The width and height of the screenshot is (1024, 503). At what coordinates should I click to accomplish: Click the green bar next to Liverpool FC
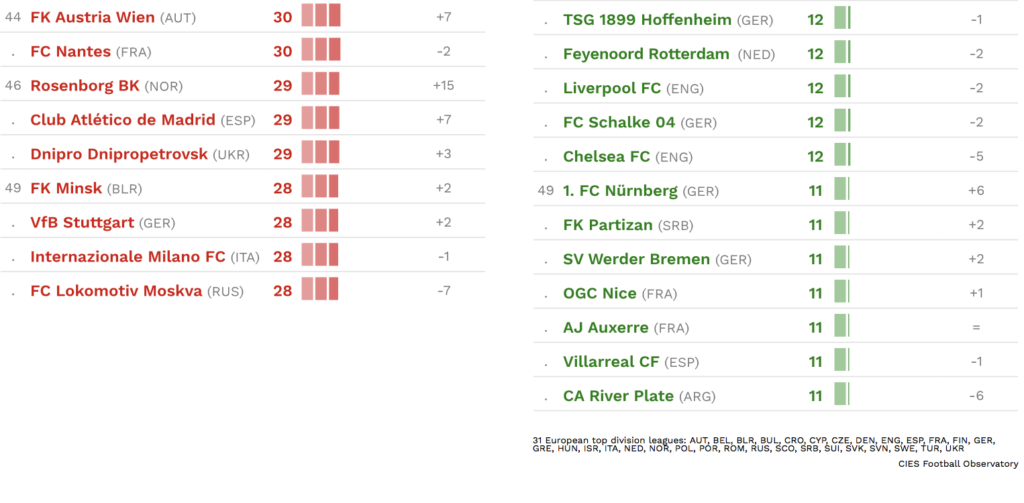842,86
